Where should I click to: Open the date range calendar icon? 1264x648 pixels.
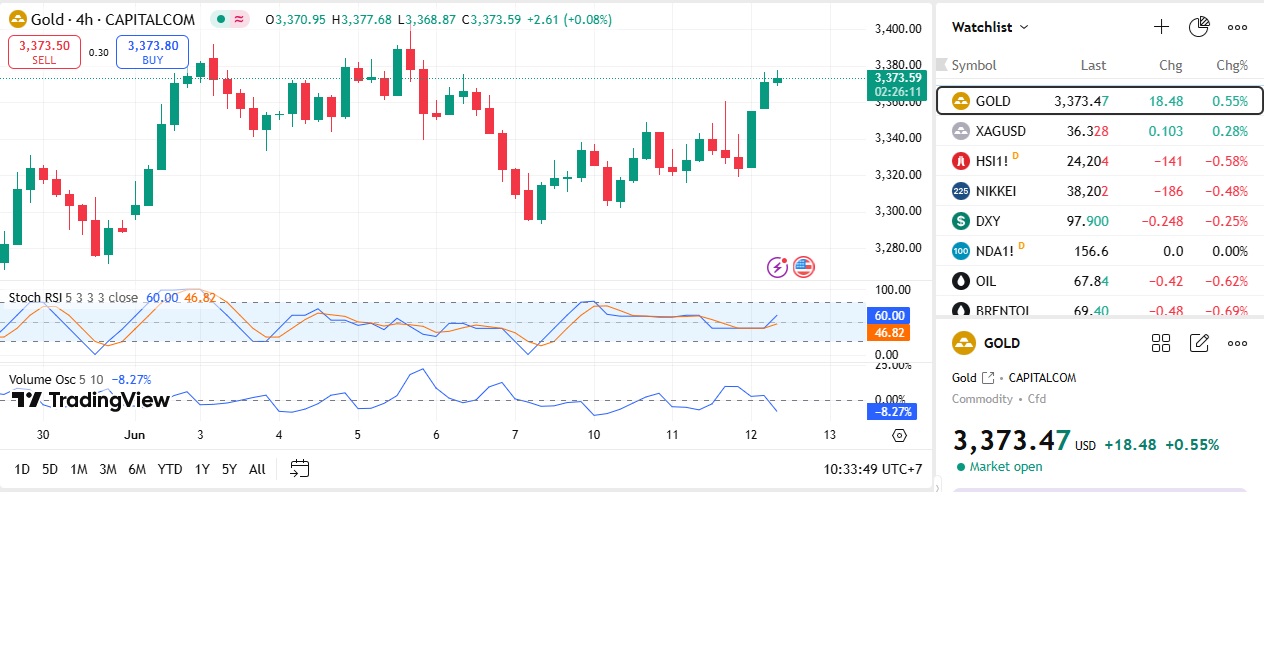[300, 468]
